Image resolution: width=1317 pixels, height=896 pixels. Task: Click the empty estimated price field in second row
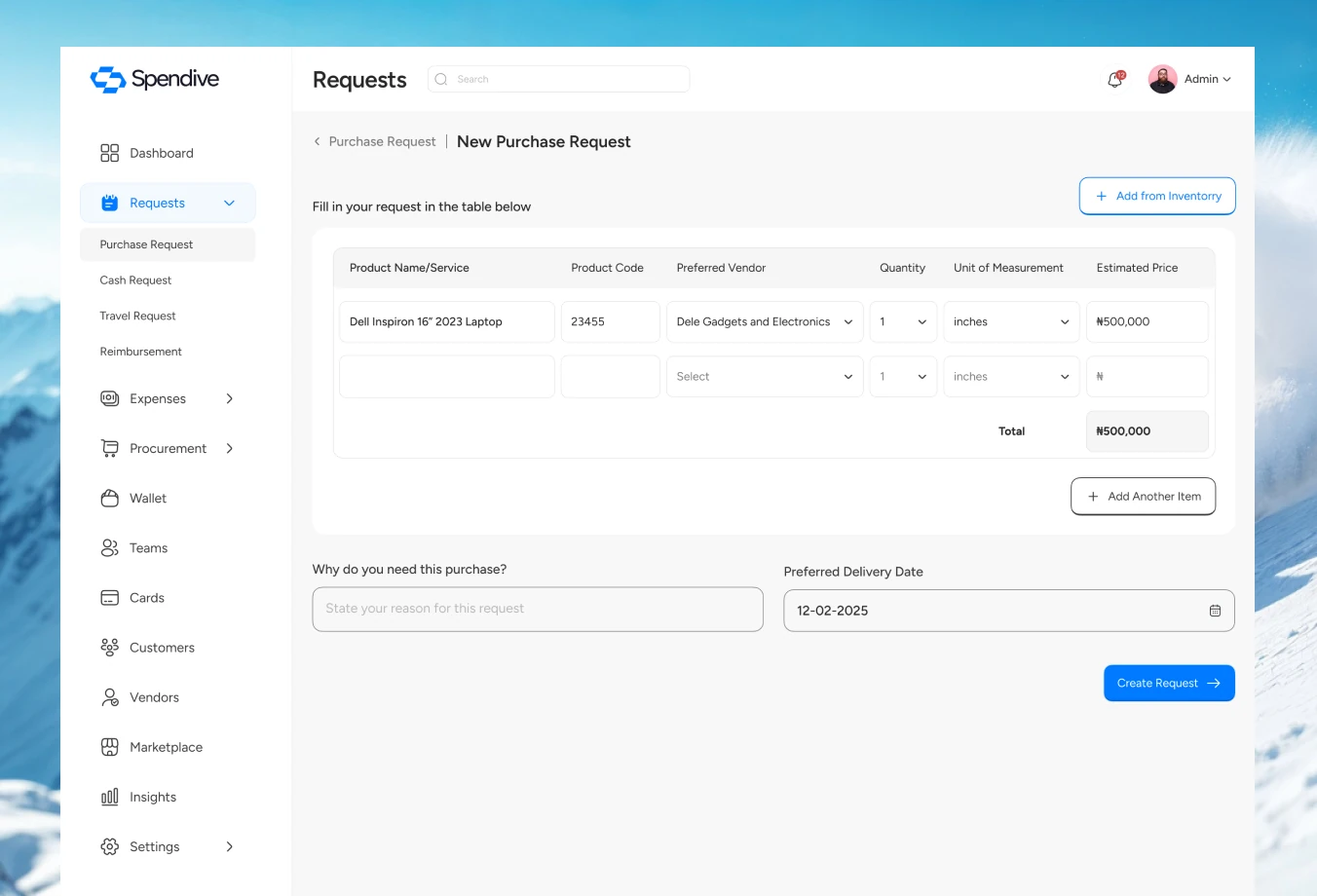coord(1148,376)
